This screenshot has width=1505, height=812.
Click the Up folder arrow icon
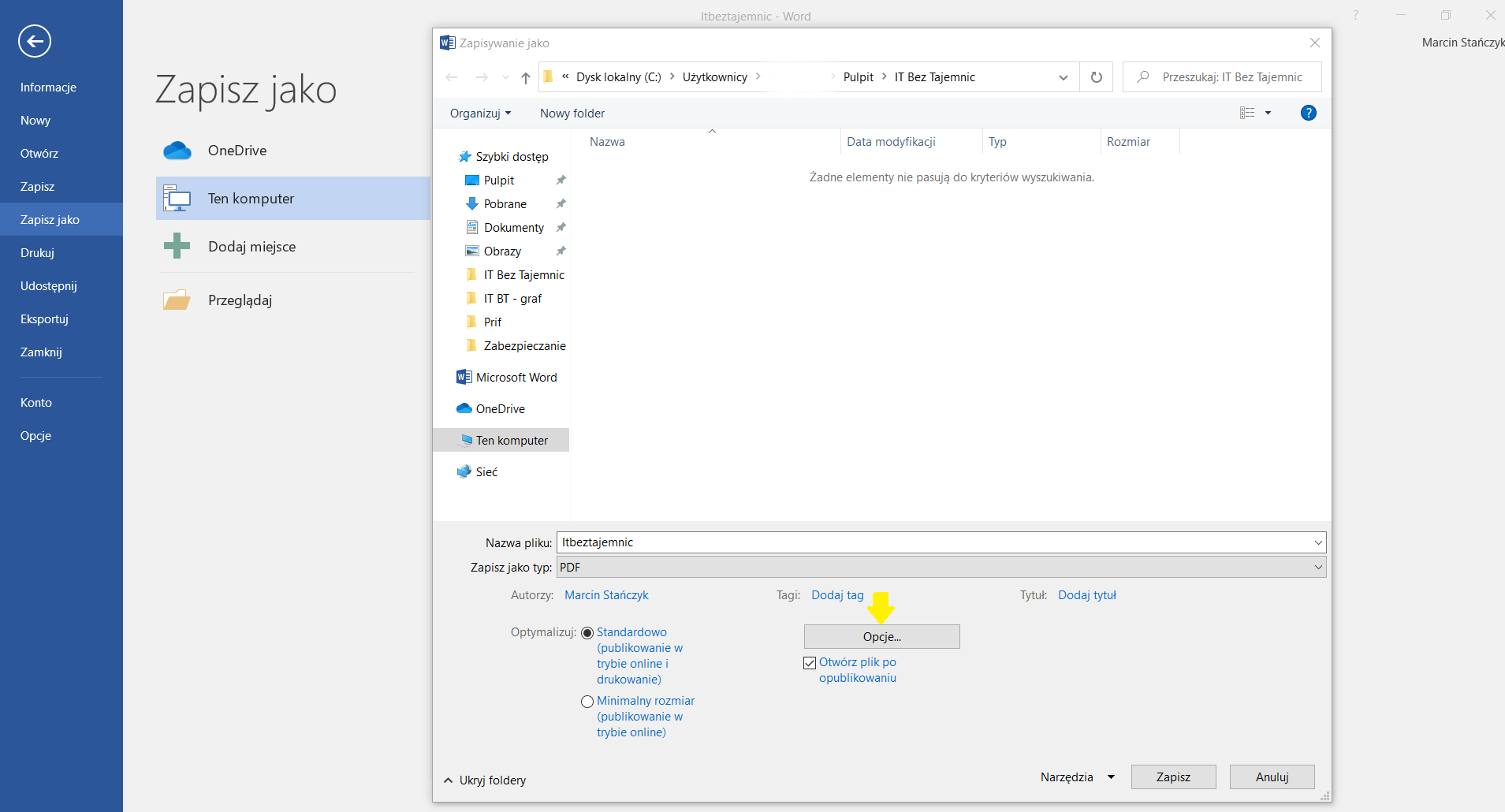pyautogui.click(x=526, y=77)
